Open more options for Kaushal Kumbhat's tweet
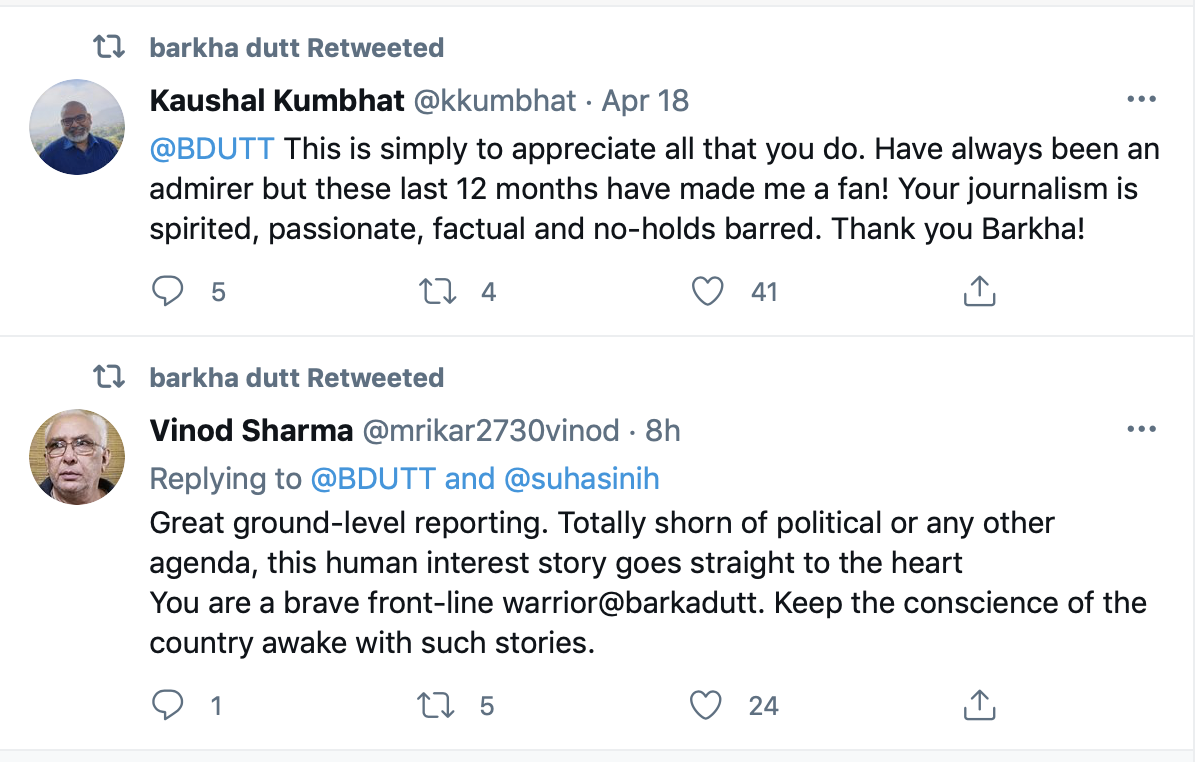This screenshot has width=1204, height=762. tap(1141, 100)
